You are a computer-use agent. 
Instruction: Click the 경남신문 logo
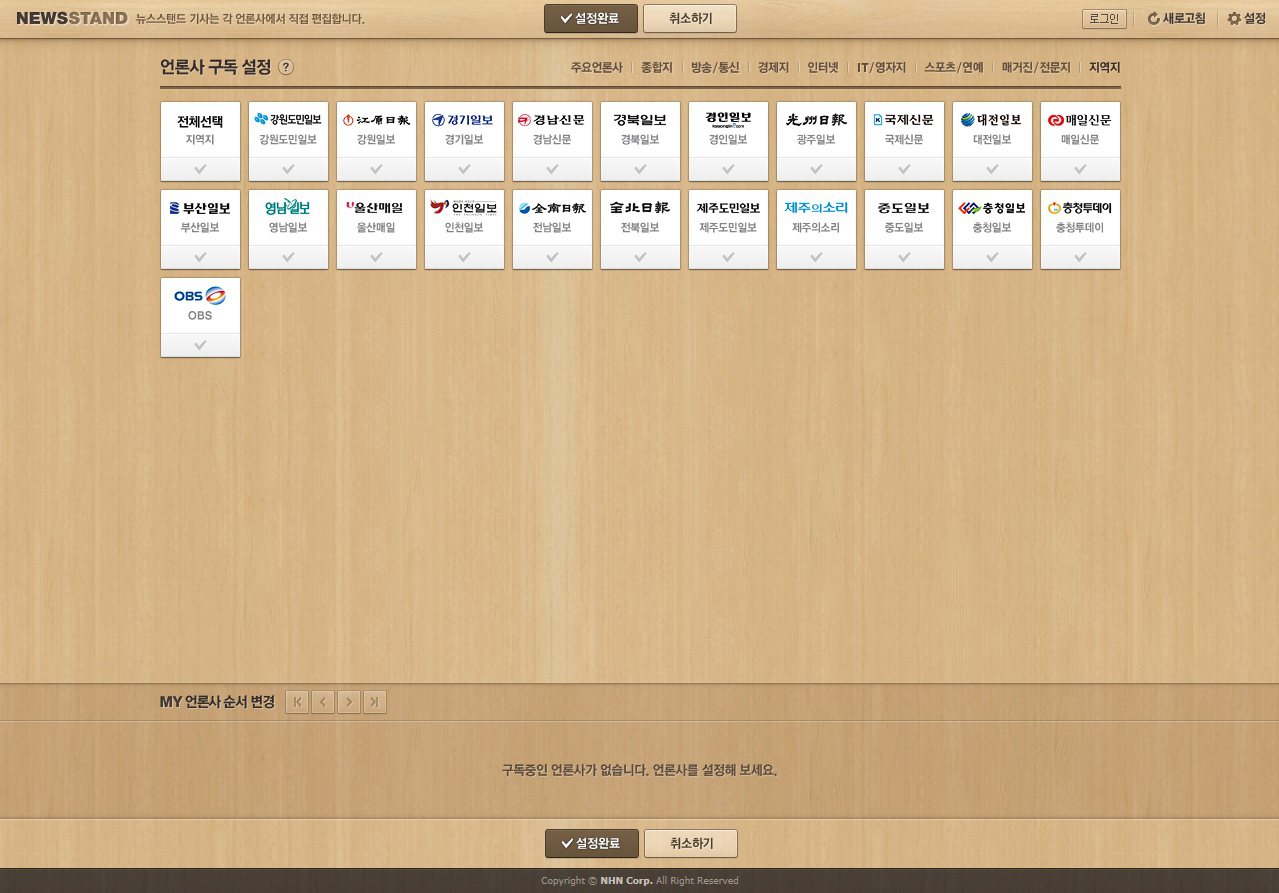point(552,120)
